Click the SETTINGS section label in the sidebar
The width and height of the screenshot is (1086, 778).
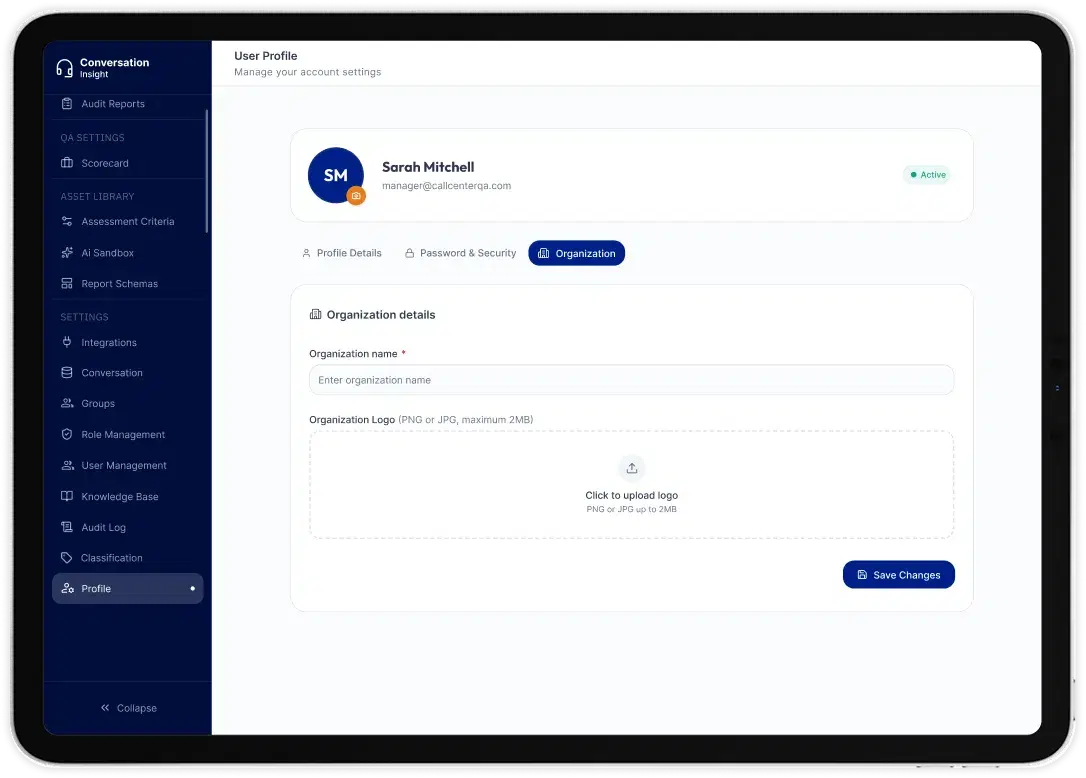pos(84,317)
